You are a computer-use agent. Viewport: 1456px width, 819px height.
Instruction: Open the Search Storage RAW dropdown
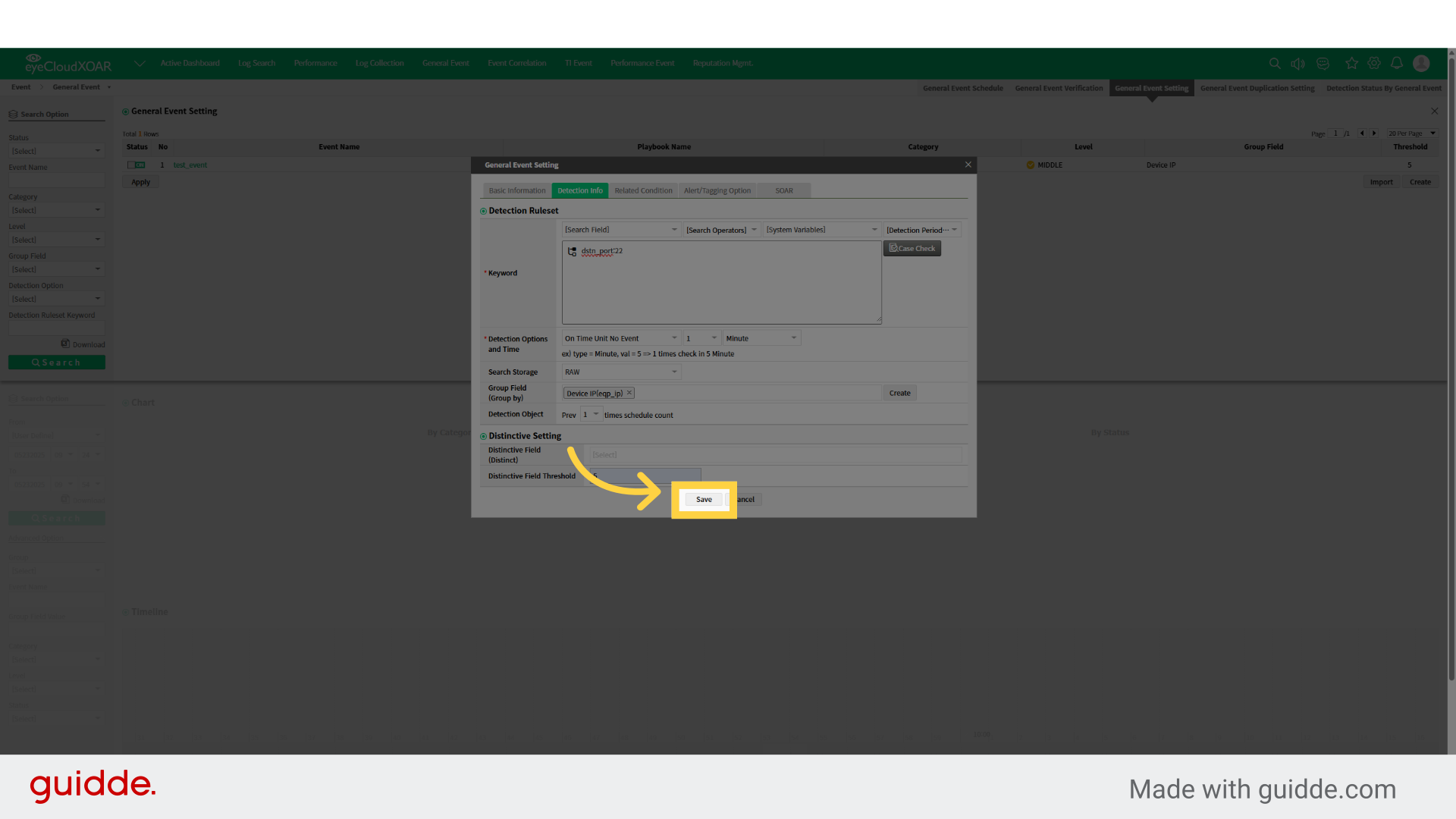click(620, 371)
